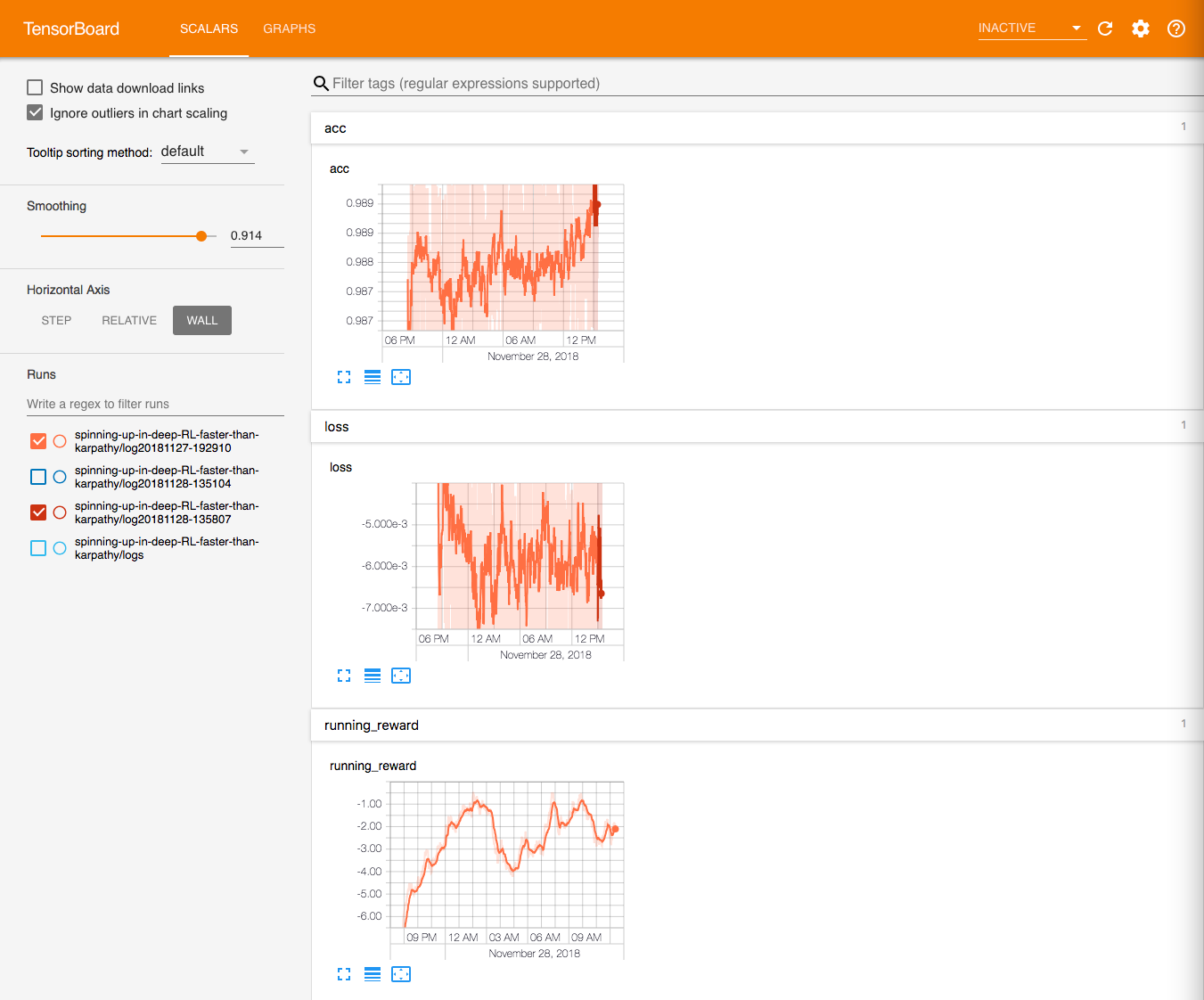Screen dimensions: 1204x1000
Task: Click the Smoothing slider handle
Action: [201, 236]
